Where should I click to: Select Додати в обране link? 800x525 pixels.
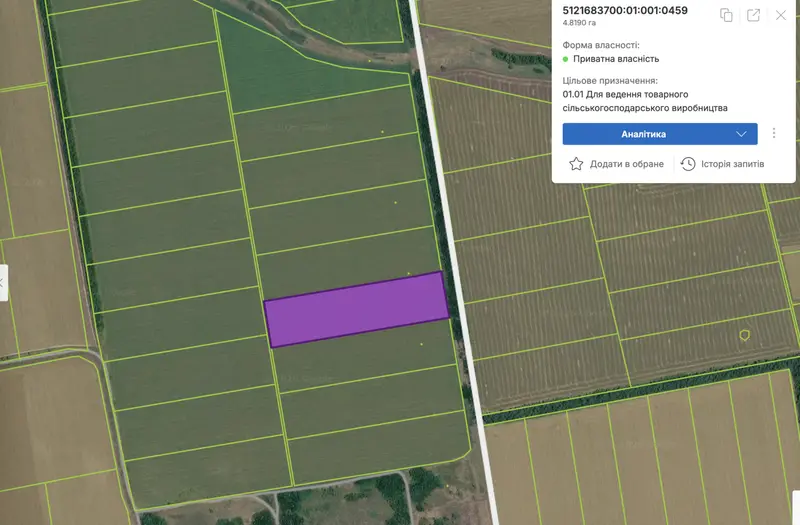[627, 164]
